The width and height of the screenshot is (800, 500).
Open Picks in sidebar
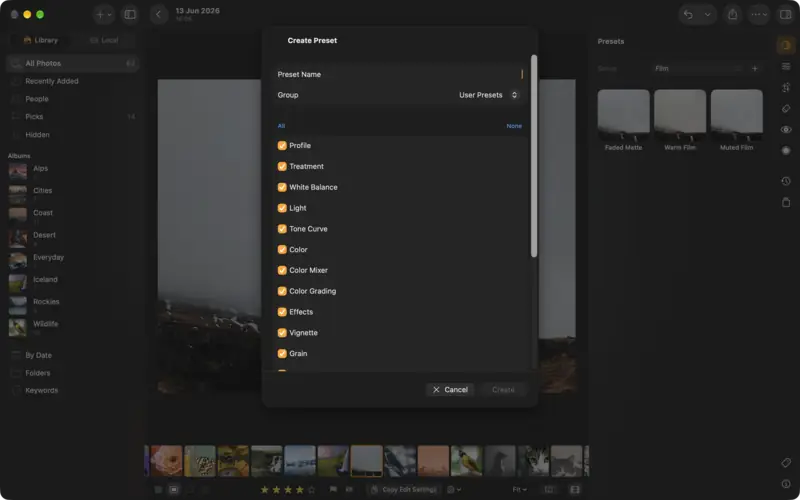click(73, 117)
